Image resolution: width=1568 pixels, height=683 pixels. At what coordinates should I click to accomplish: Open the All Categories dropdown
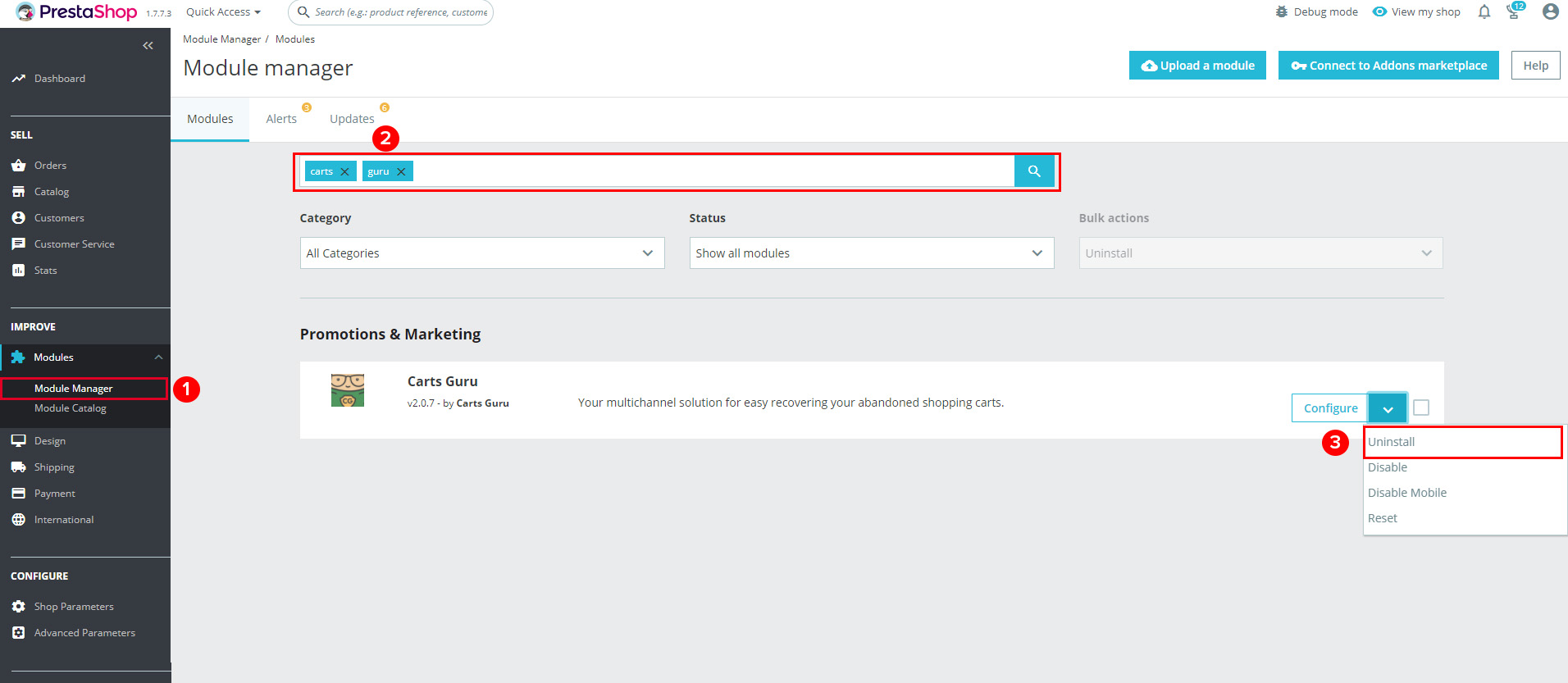click(482, 253)
